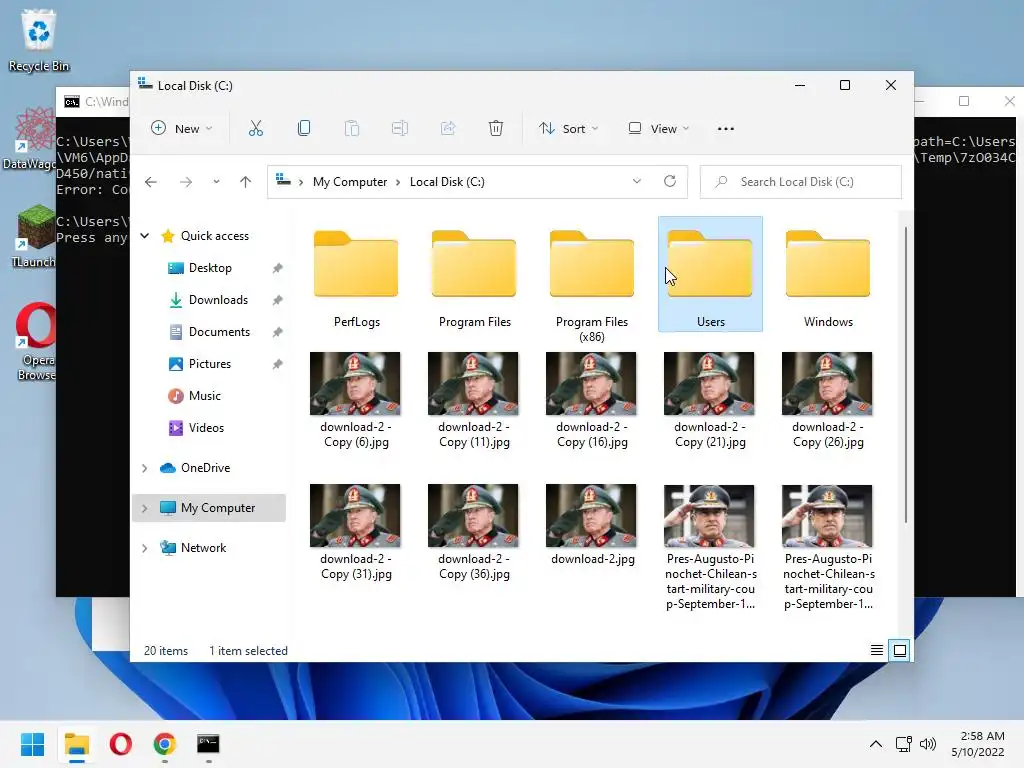Unpin Pictures using its pin icon

tap(278, 364)
